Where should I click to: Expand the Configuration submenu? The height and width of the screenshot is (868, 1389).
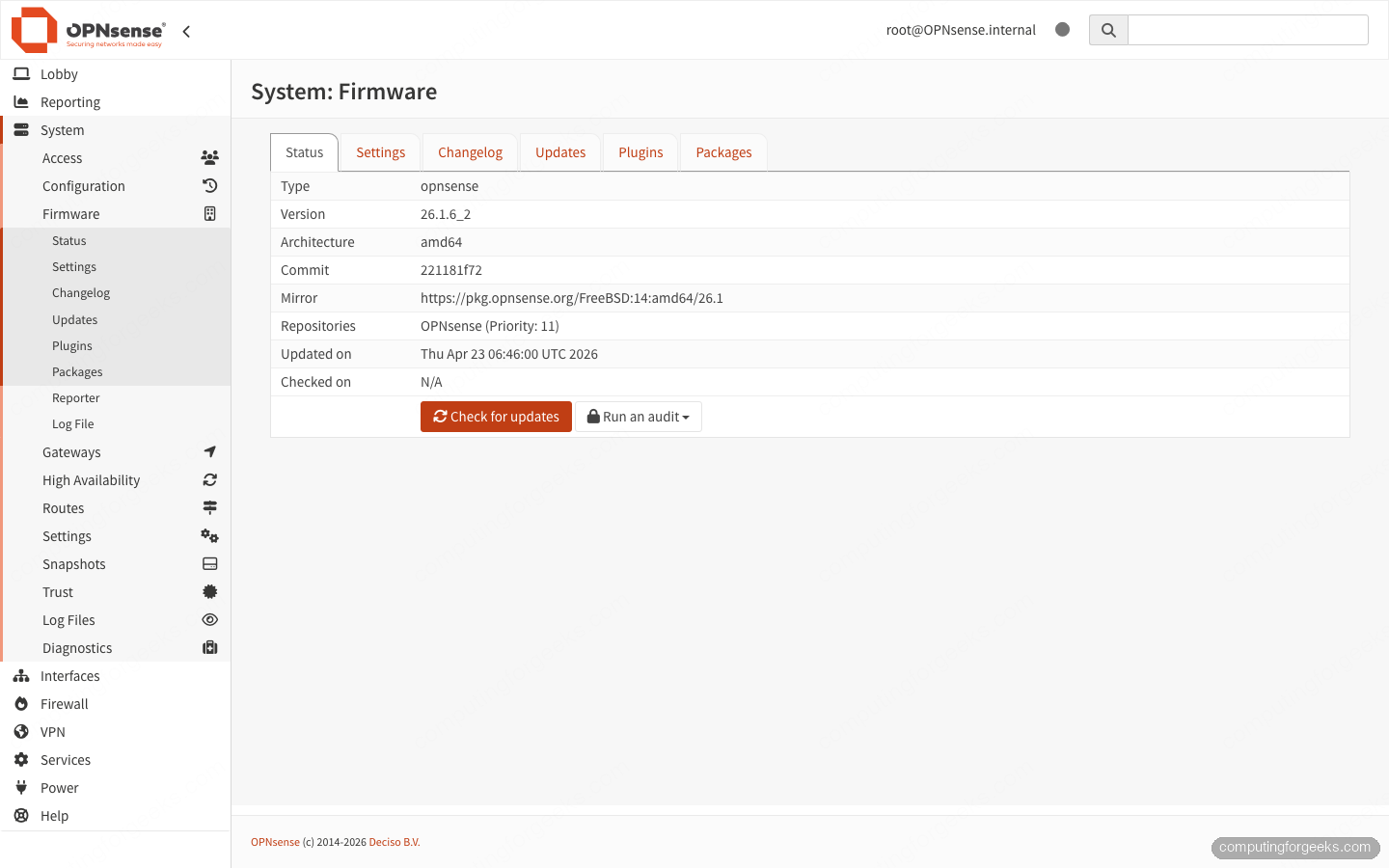pos(116,186)
